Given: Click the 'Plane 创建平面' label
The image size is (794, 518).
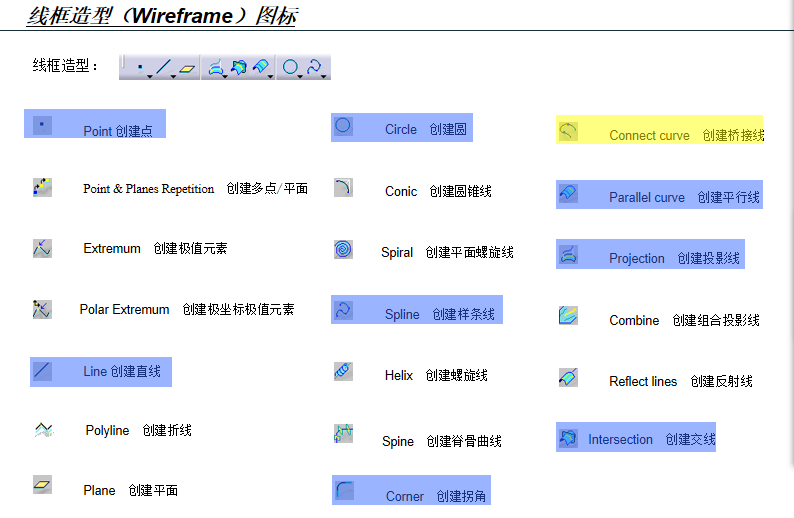Looking at the screenshot, I should pyautogui.click(x=131, y=490).
